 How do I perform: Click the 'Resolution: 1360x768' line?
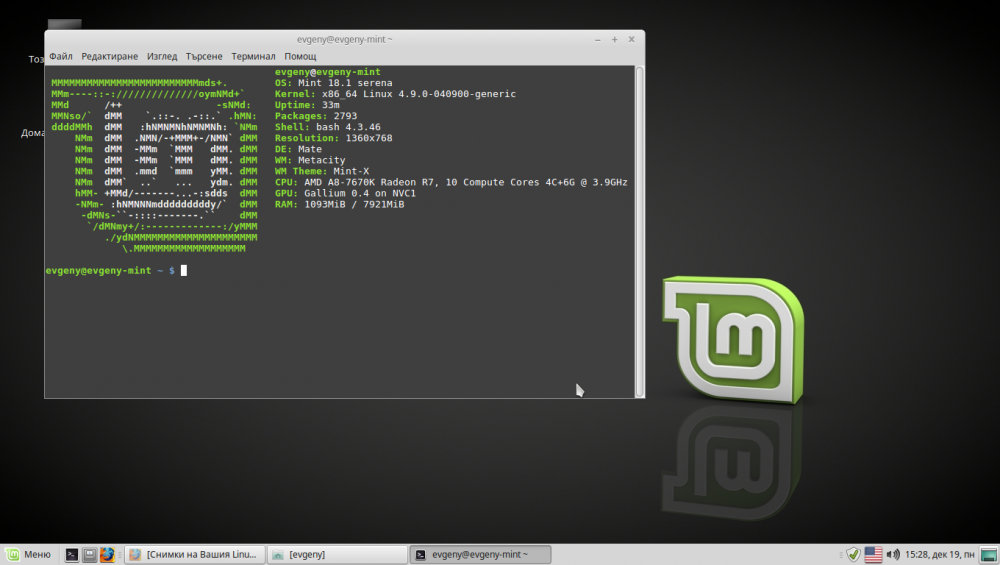(x=334, y=138)
